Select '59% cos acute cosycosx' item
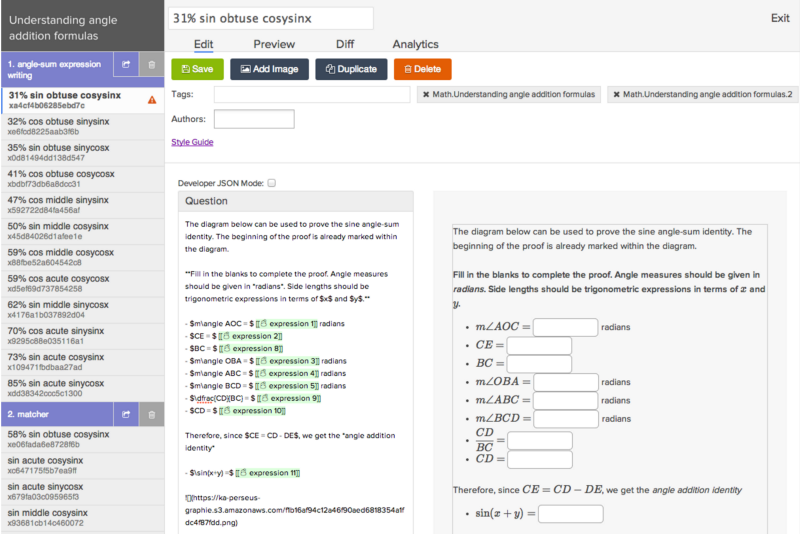 83,284
